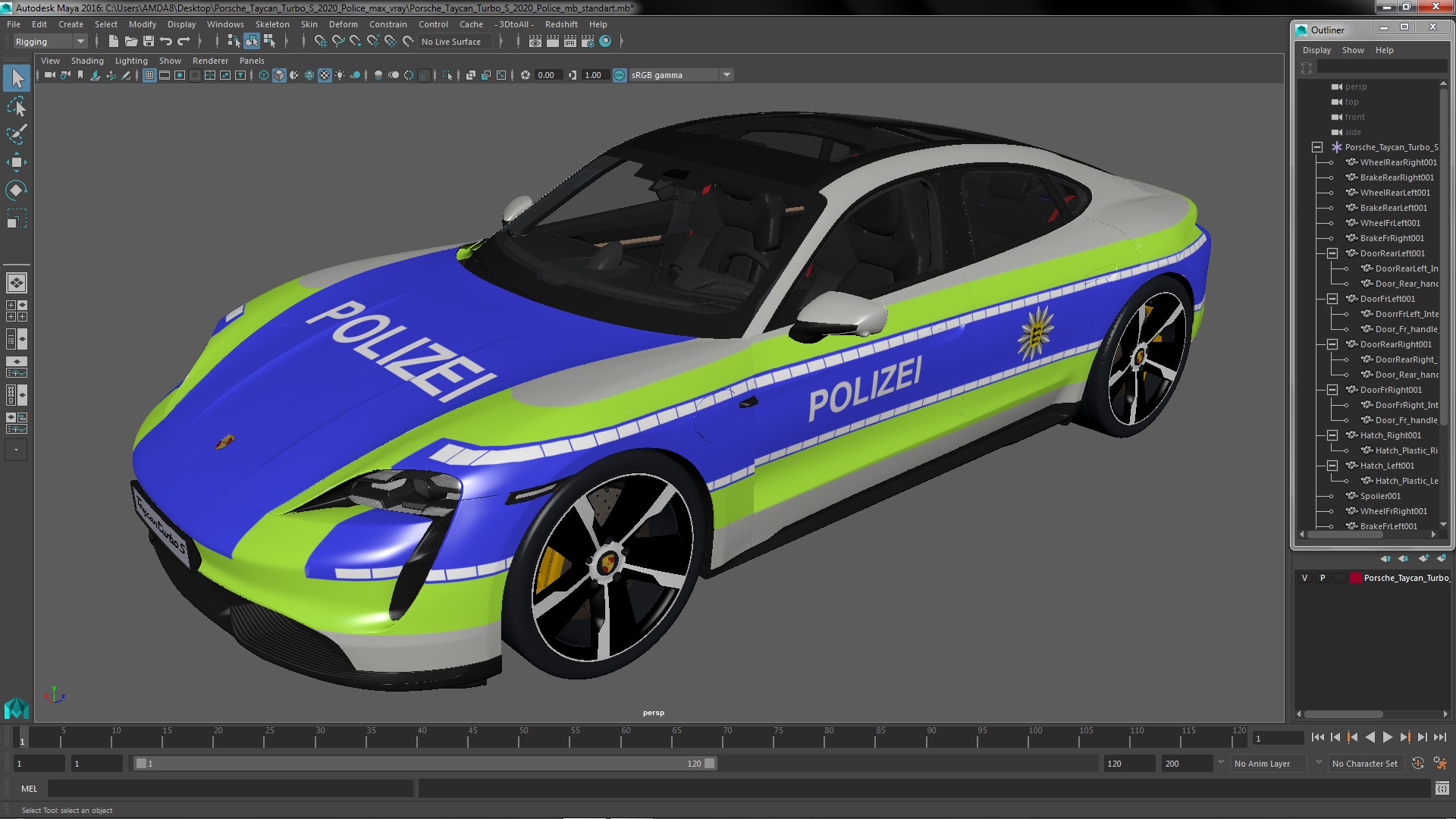Step forward one key
The width and height of the screenshot is (1456, 819).
click(1405, 737)
